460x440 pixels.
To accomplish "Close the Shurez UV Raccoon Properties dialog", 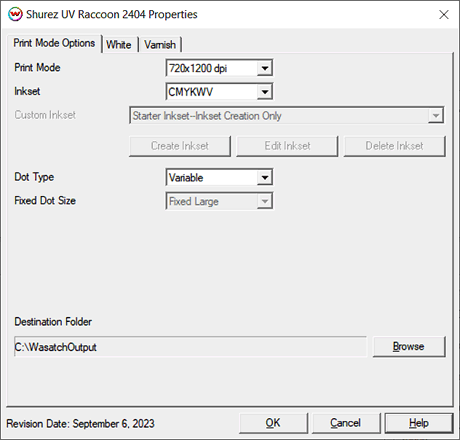I will 444,14.
